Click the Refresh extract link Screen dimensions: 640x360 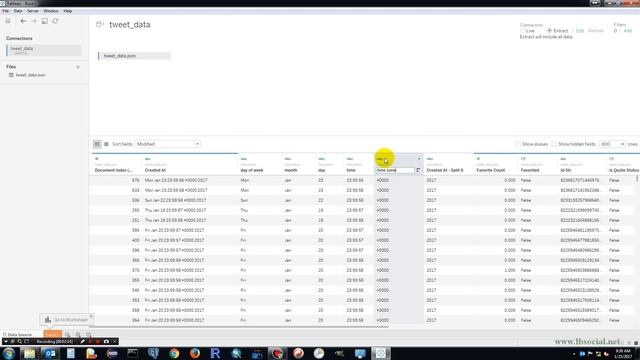[x=596, y=31]
